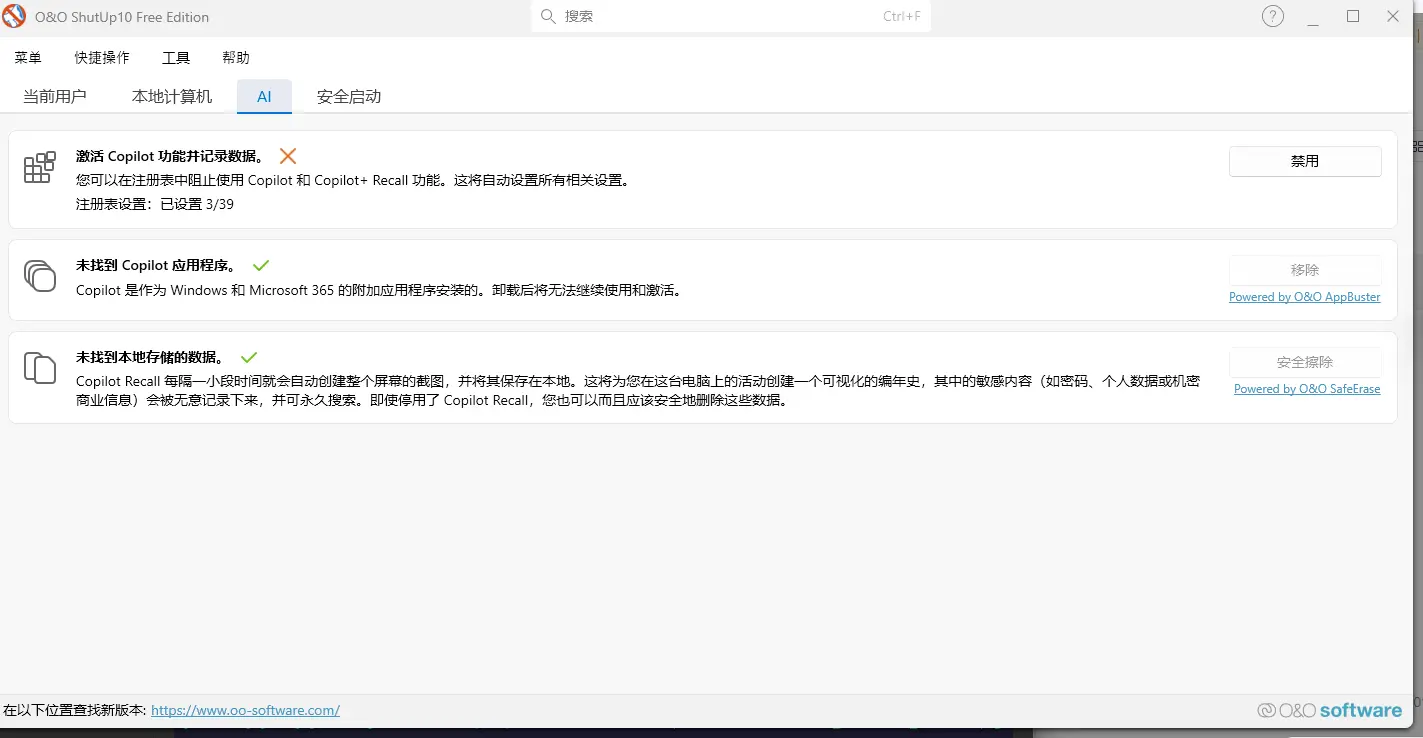Screen dimensions: 1423x738
Task: Open the help question mark icon
Action: point(1272,16)
